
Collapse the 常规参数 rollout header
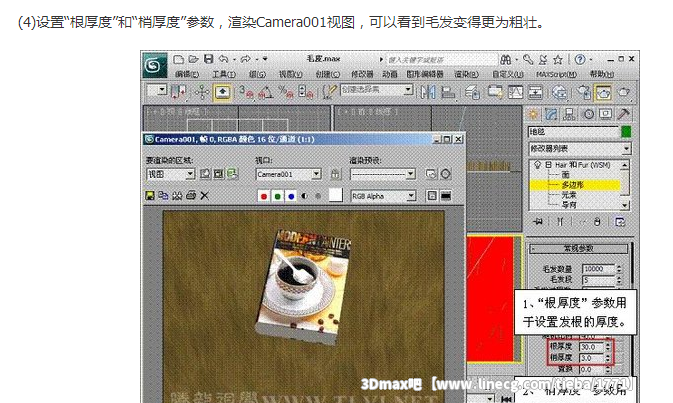tap(578, 248)
